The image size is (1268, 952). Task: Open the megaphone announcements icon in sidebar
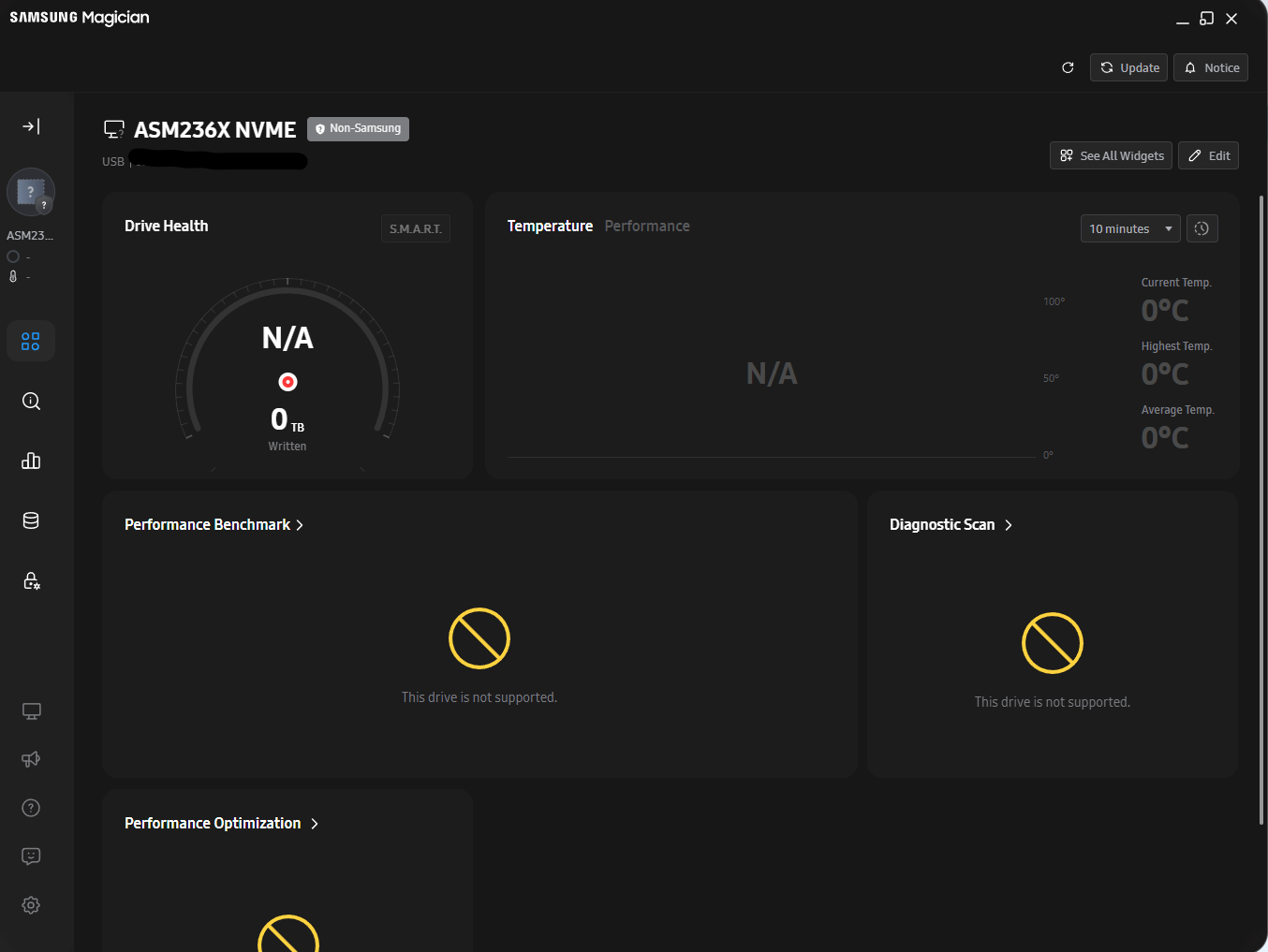click(x=31, y=759)
